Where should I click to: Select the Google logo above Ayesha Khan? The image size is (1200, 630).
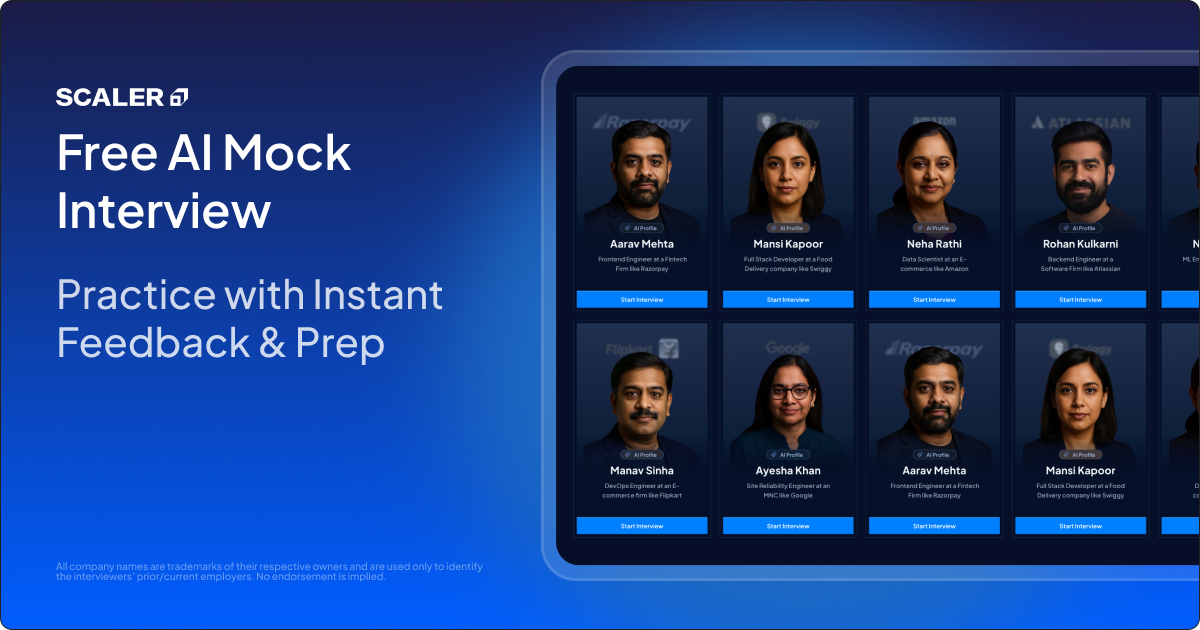[787, 348]
